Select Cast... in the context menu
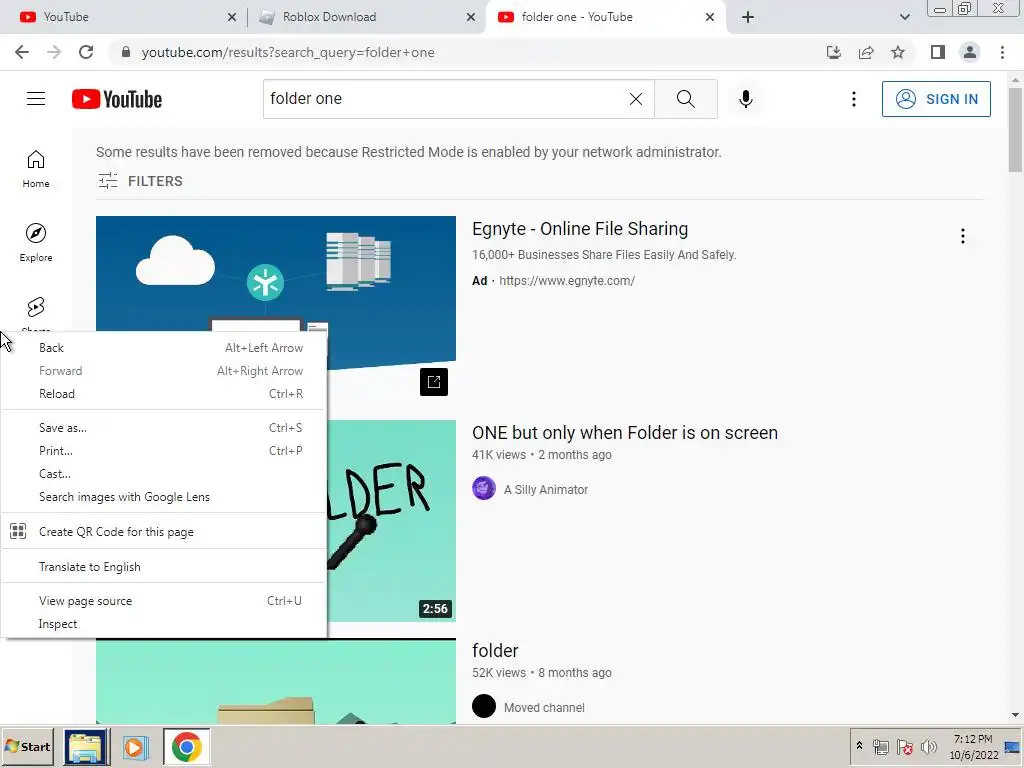 tap(163, 473)
